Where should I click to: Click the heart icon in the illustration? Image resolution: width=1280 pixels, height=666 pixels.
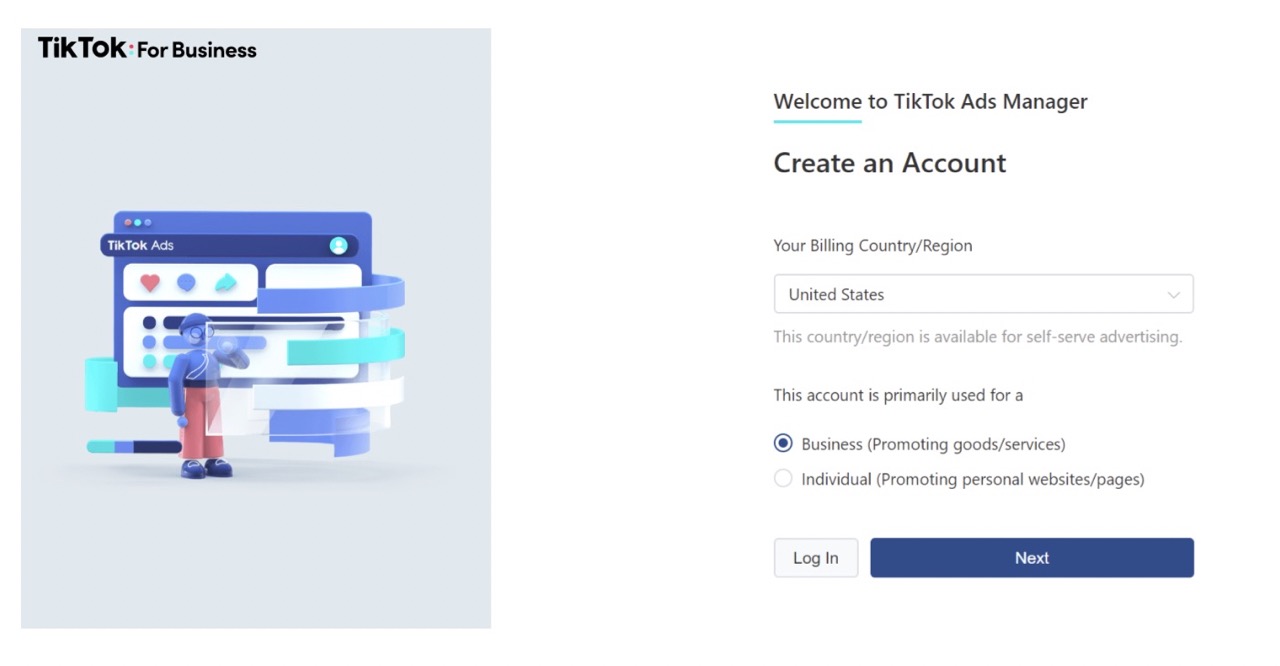(x=150, y=283)
